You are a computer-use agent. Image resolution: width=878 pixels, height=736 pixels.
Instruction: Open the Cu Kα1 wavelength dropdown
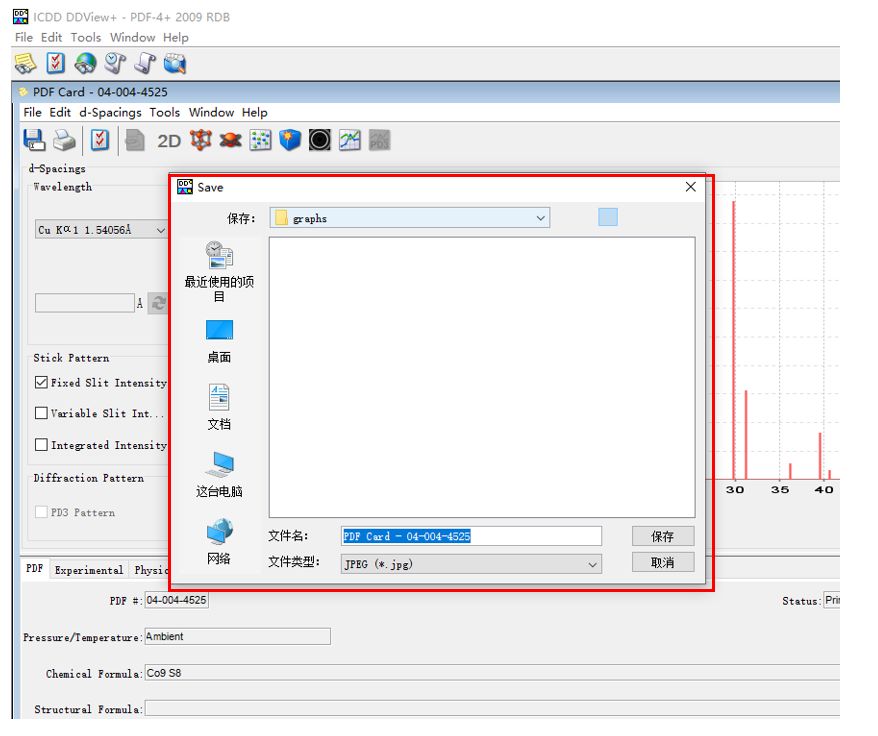101,230
